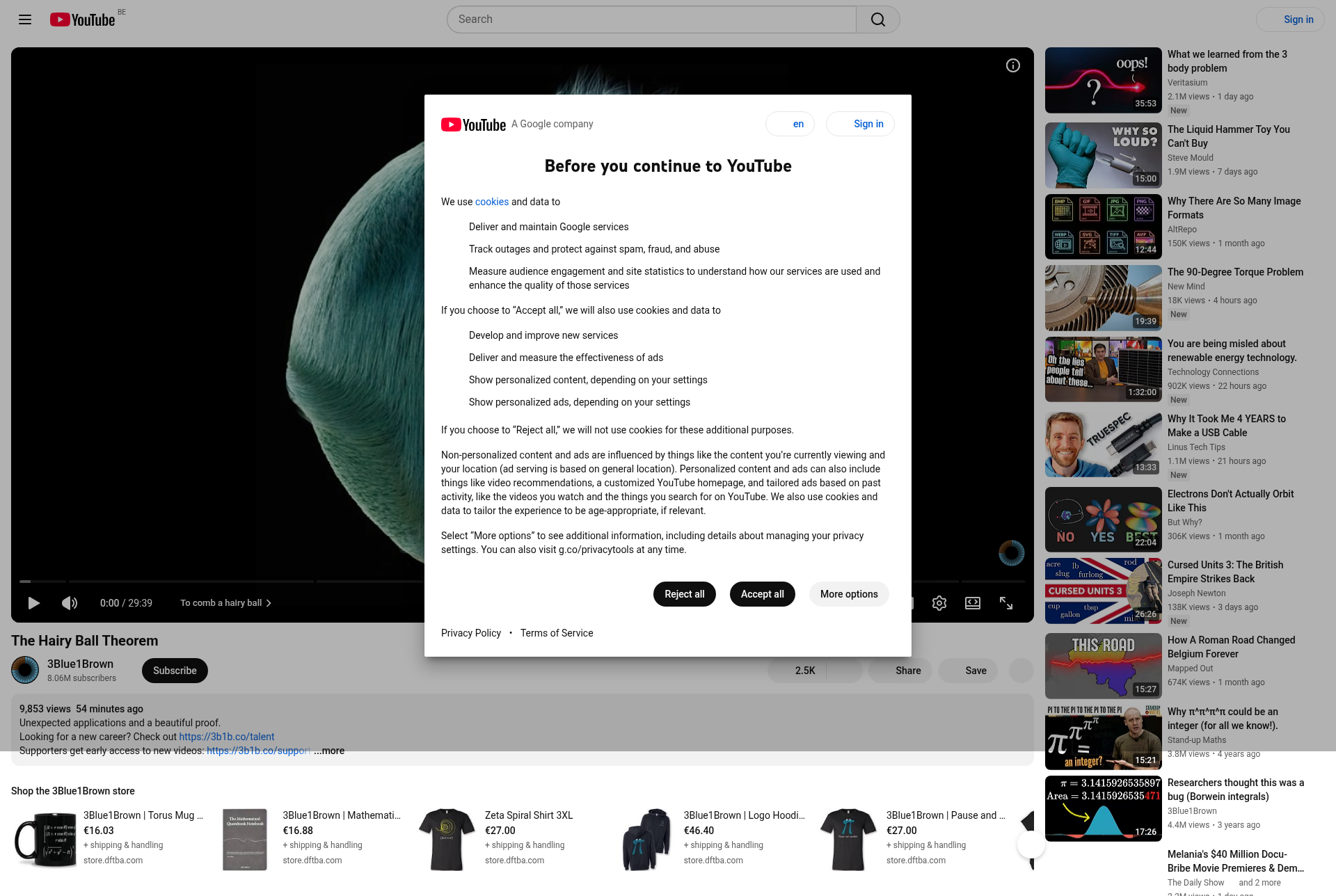Select More options in the consent dialog

(x=849, y=594)
